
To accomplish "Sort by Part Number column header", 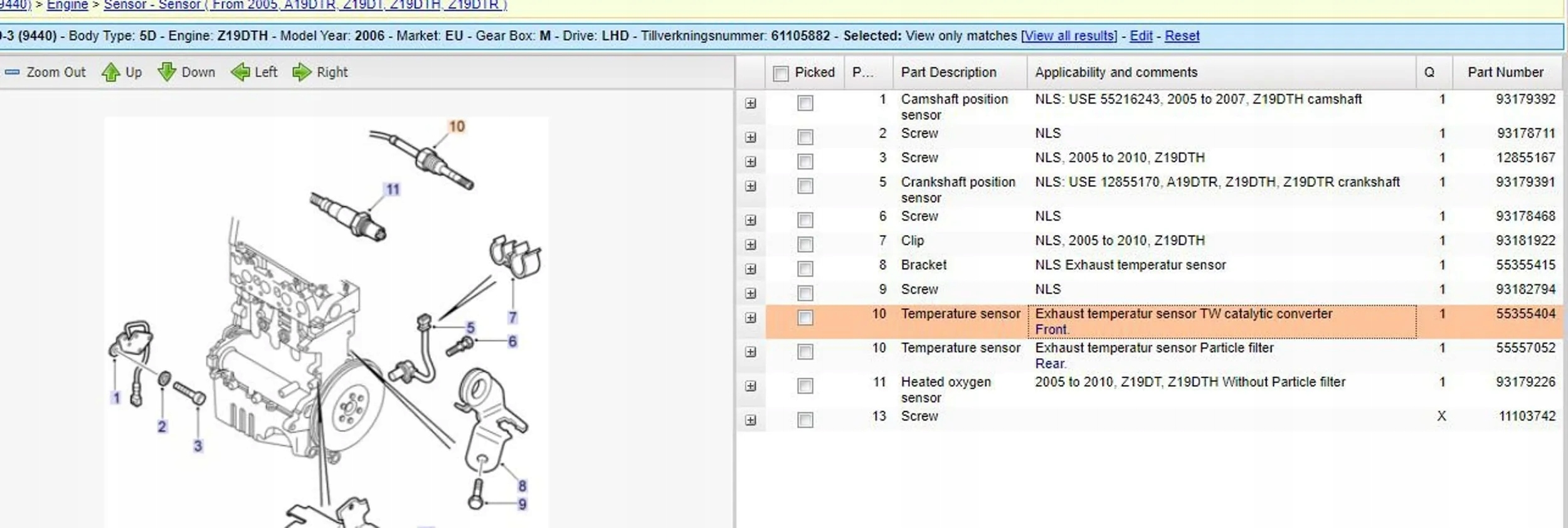I will tap(1508, 72).
